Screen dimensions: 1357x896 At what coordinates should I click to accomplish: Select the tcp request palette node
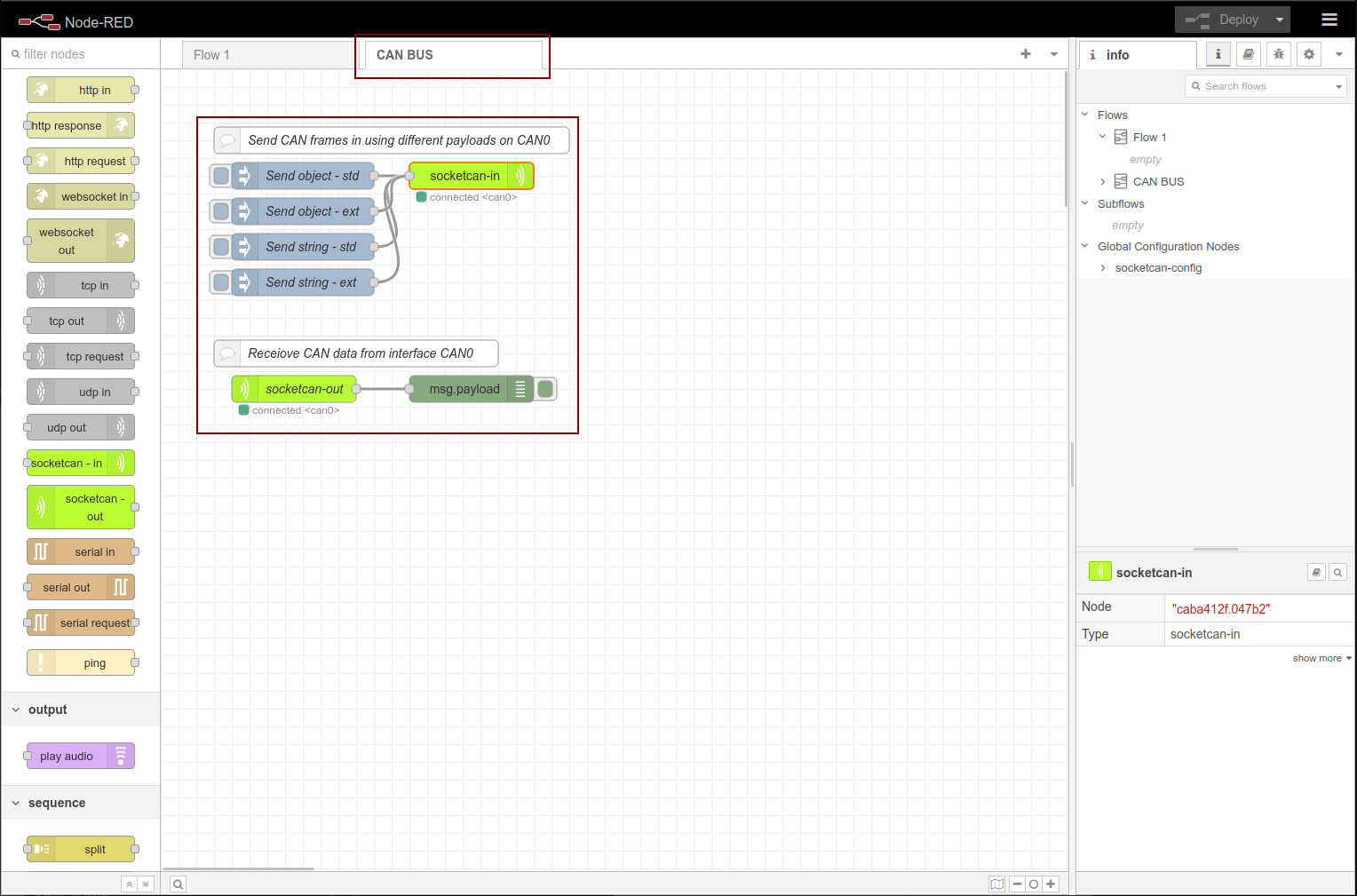click(81, 356)
